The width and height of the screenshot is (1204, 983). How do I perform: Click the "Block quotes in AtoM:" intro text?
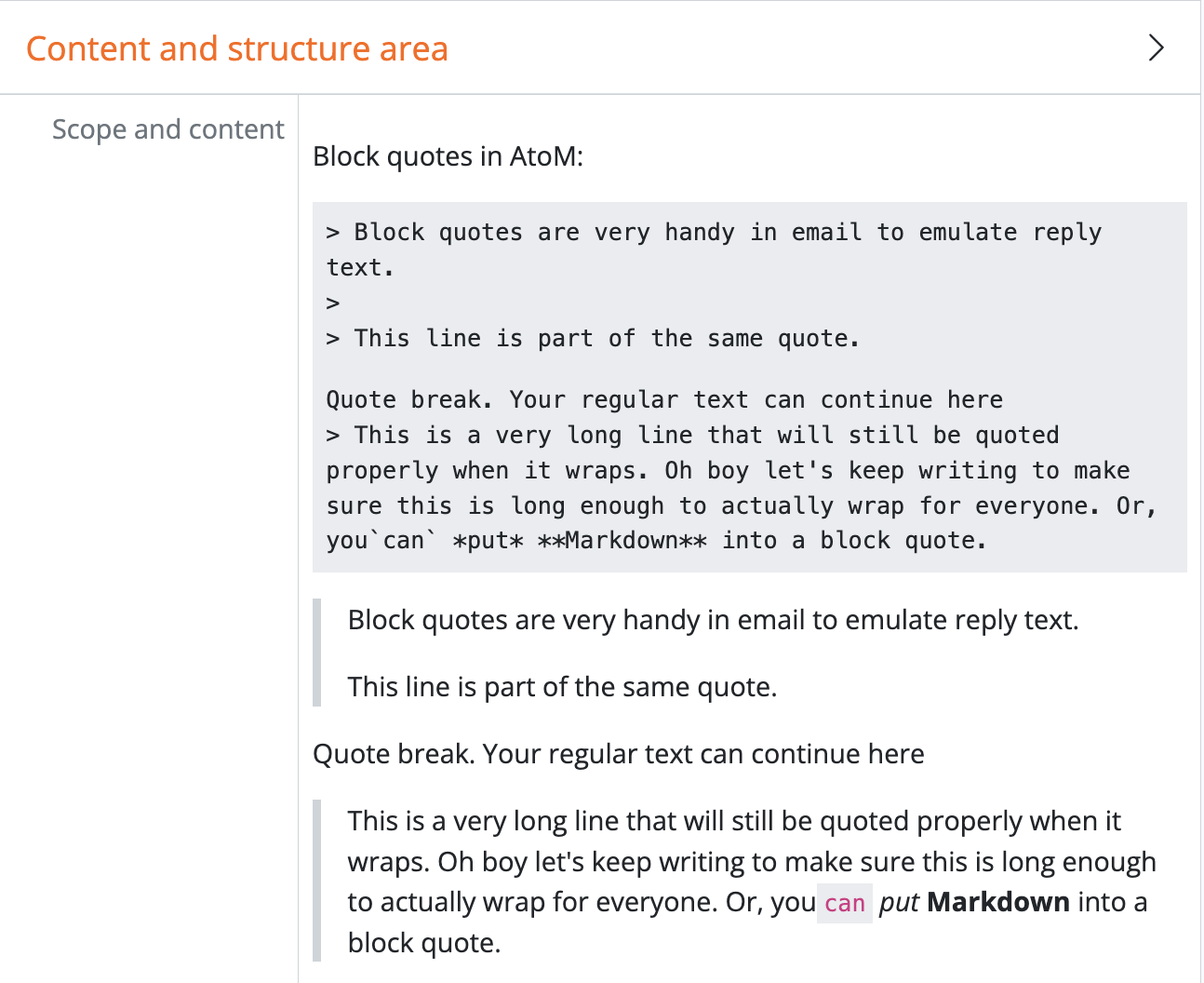pos(448,156)
